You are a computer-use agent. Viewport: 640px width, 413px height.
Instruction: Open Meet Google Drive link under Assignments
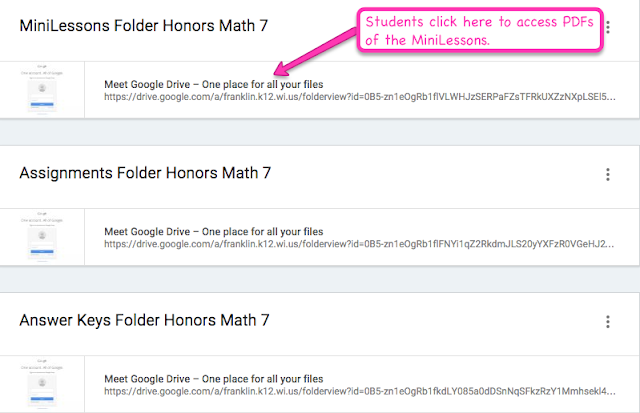pyautogui.click(x=214, y=231)
